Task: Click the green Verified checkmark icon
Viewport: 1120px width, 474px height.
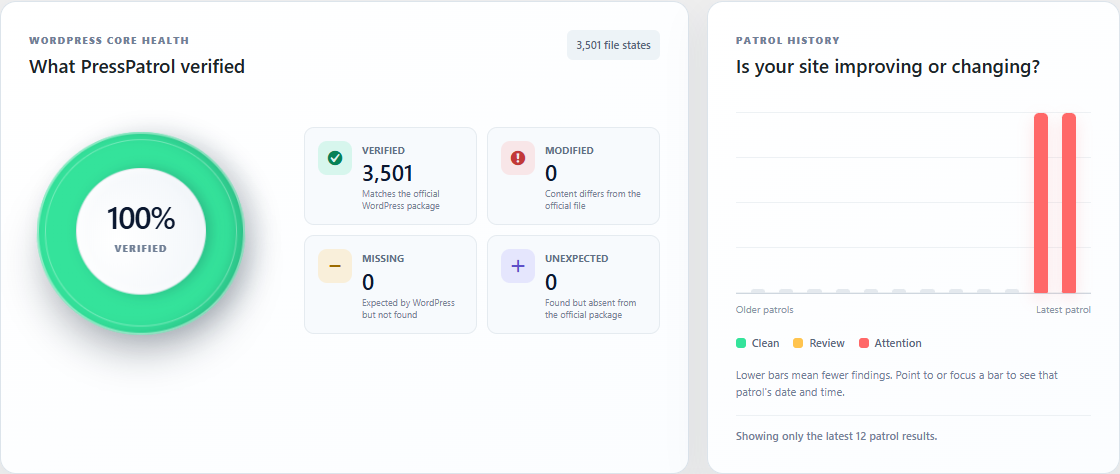Action: [x=335, y=158]
